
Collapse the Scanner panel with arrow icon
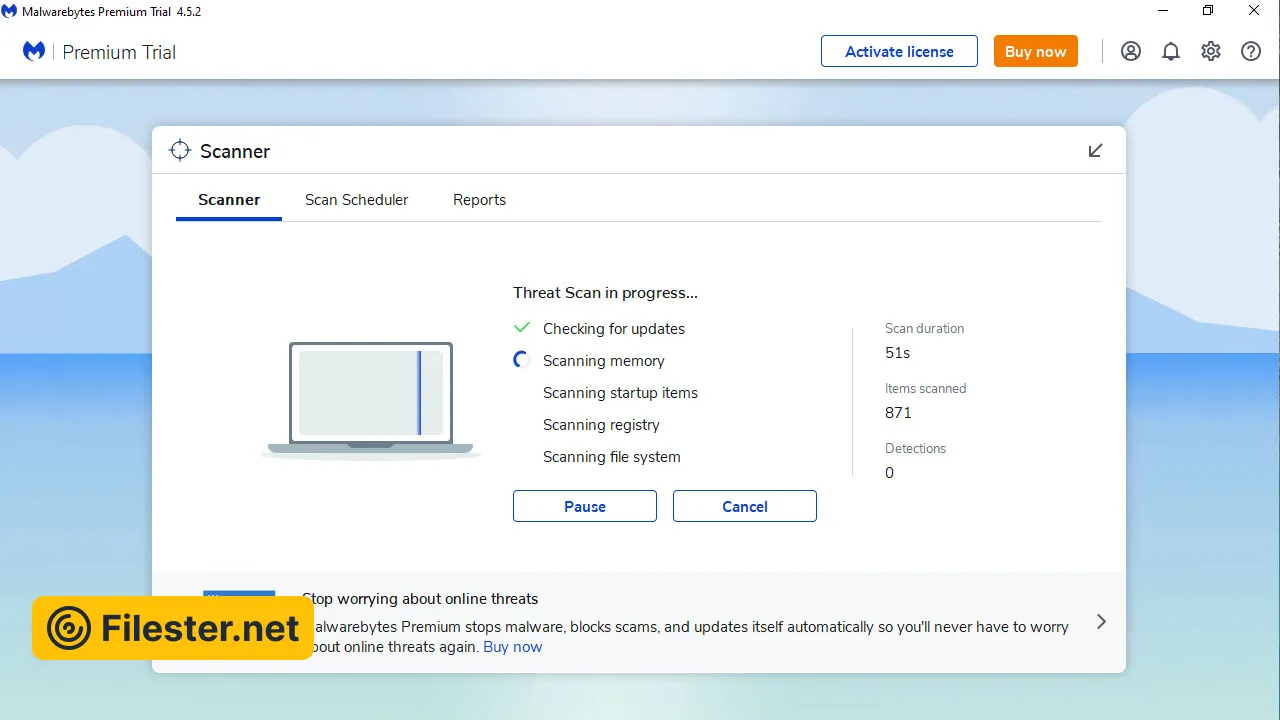coord(1095,151)
